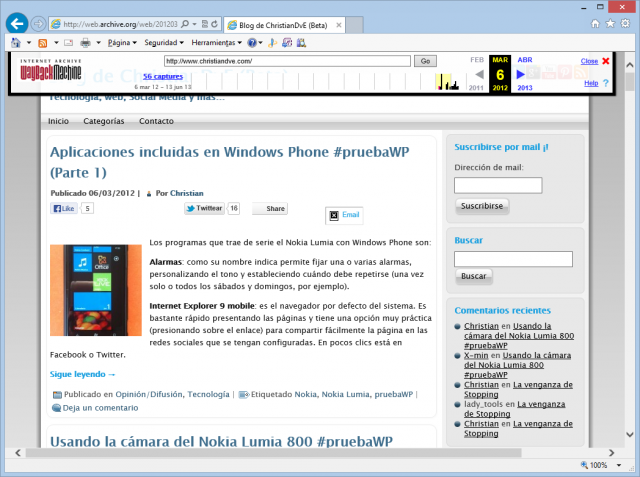This screenshot has width=640, height=477.
Task: Click the previous capture left arrow
Action: coord(480,74)
